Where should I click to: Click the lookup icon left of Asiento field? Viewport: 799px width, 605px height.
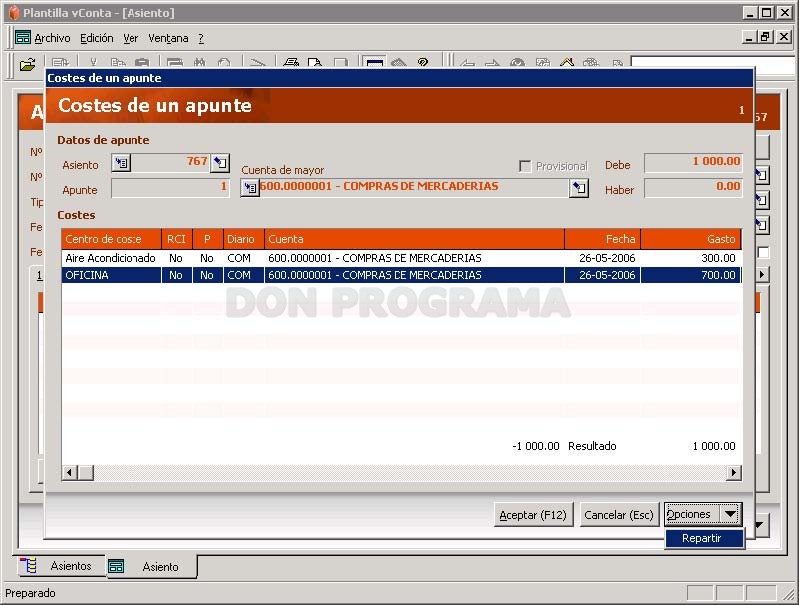pyautogui.click(x=121, y=163)
